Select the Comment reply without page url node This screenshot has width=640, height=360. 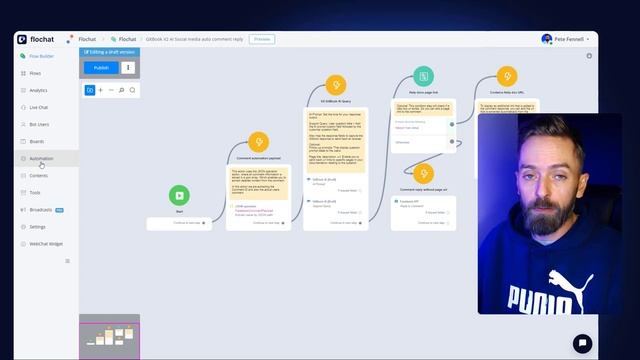click(x=424, y=174)
